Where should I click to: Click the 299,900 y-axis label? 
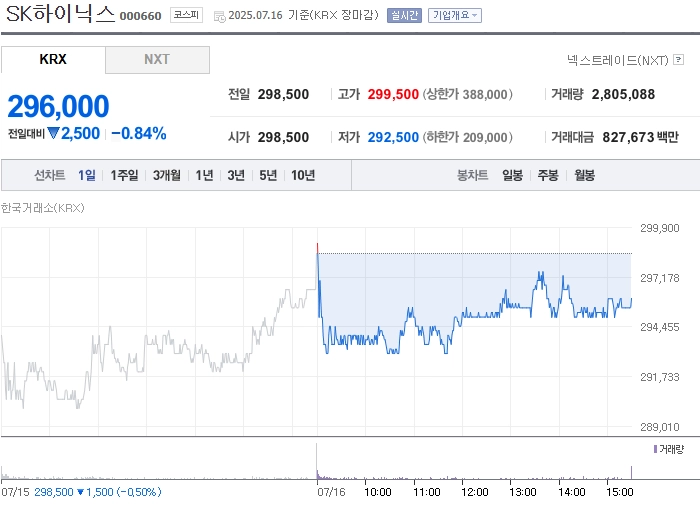(659, 228)
